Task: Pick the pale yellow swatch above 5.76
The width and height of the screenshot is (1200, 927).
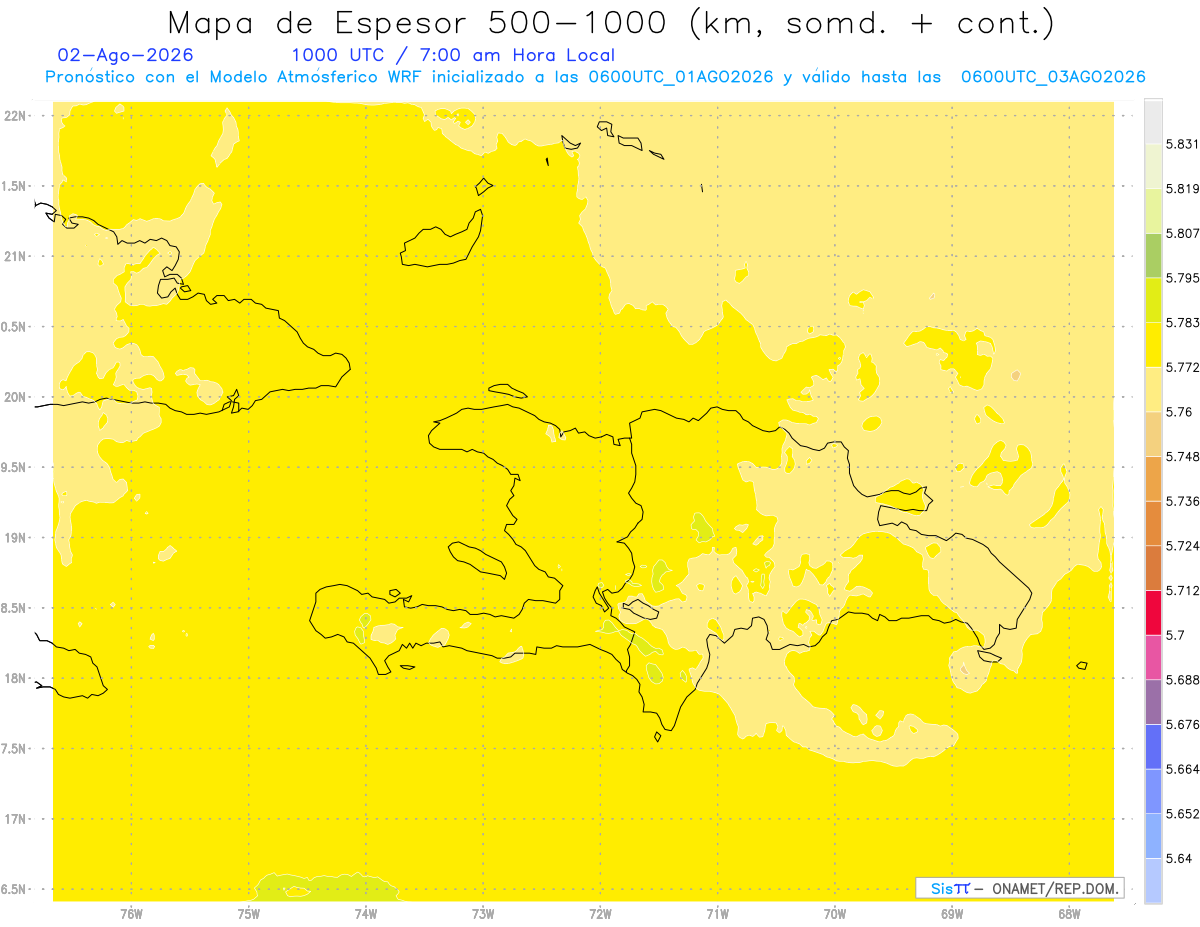Action: 1153,389
